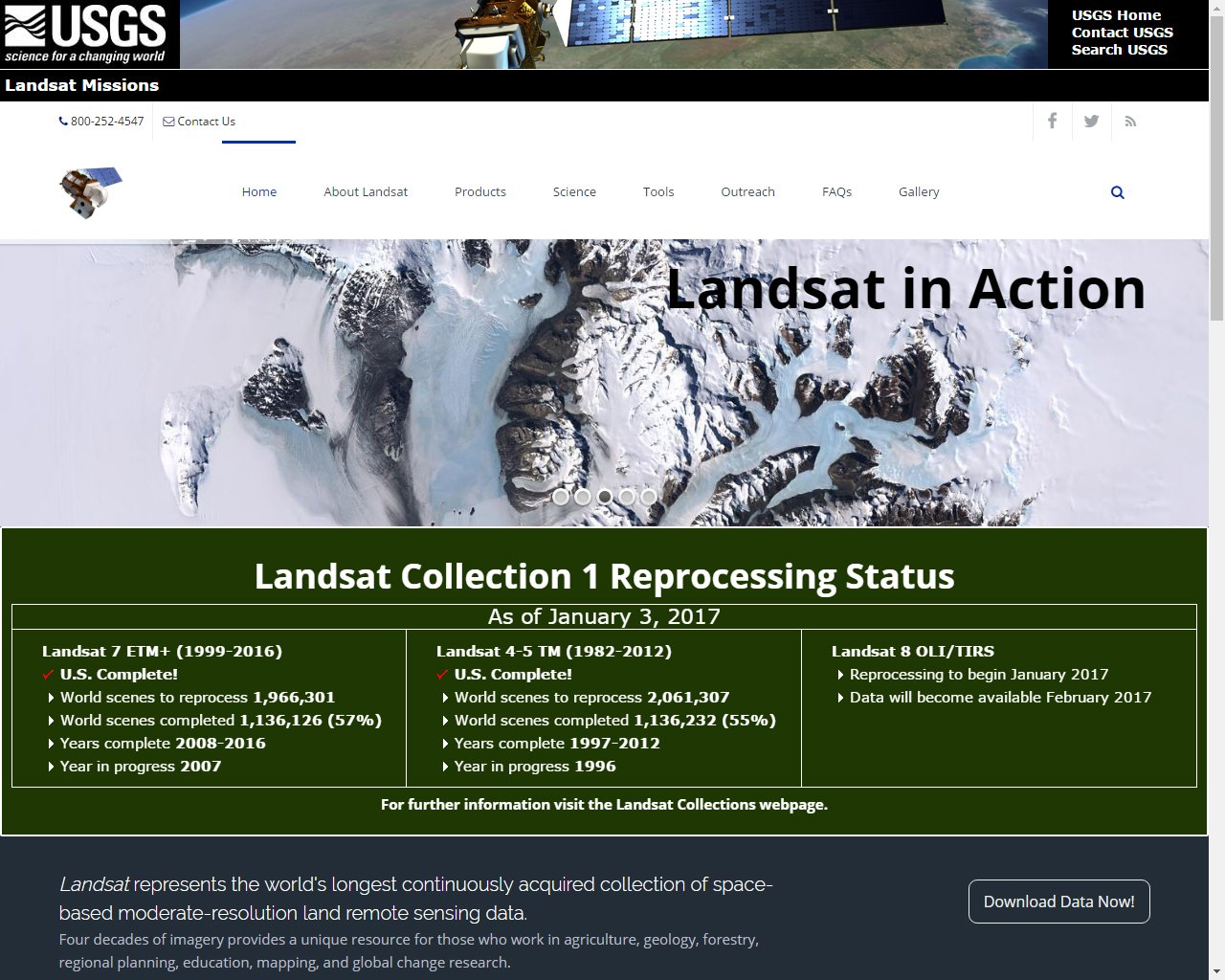The image size is (1225, 980).
Task: Select the last carousel indicator dot
Action: (648, 497)
